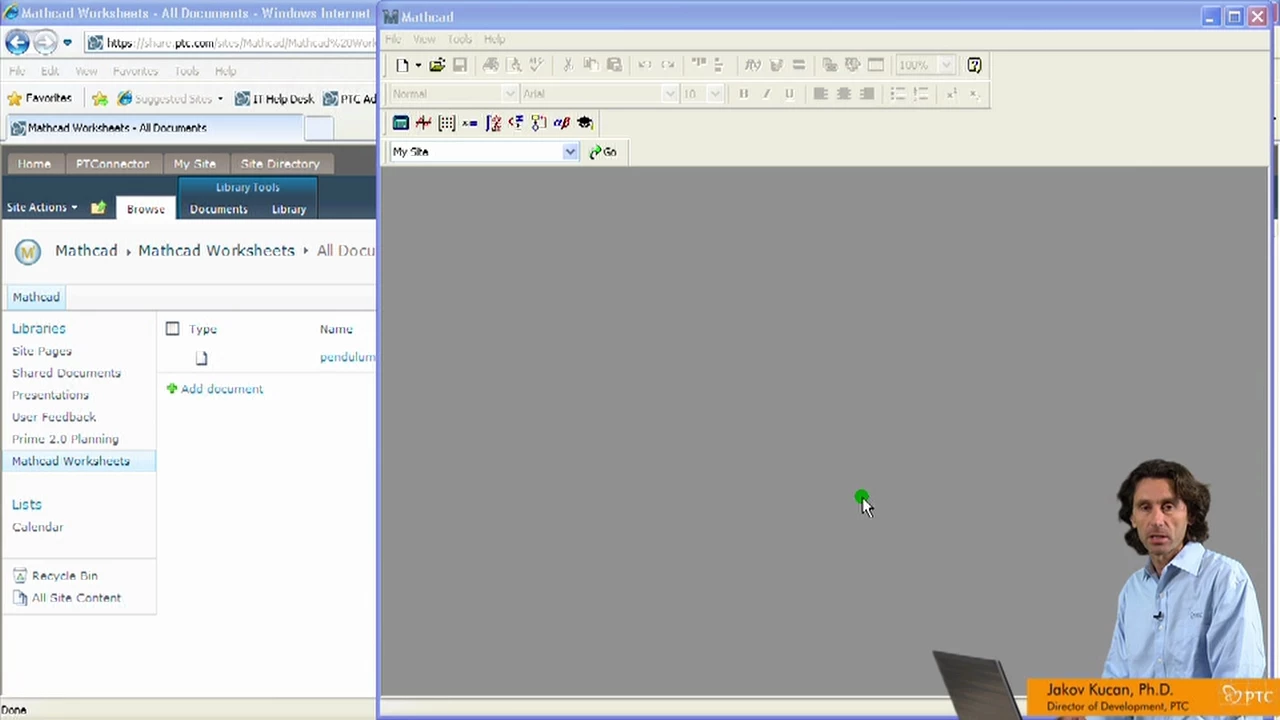The height and width of the screenshot is (720, 1280).
Task: Open the Calculator toolbar in Mathcad
Action: click(x=400, y=123)
